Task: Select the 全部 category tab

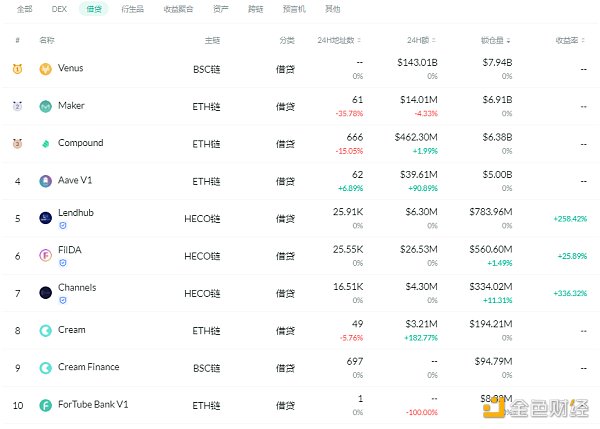Action: 24,10
